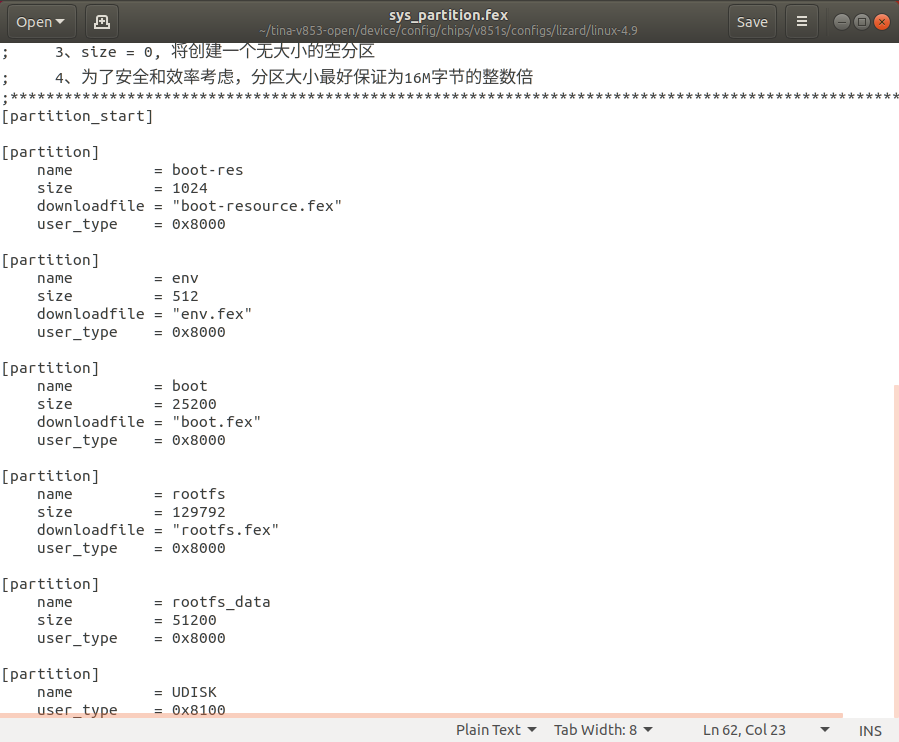The height and width of the screenshot is (742, 899).
Task: Save the file with Save button
Action: [752, 22]
